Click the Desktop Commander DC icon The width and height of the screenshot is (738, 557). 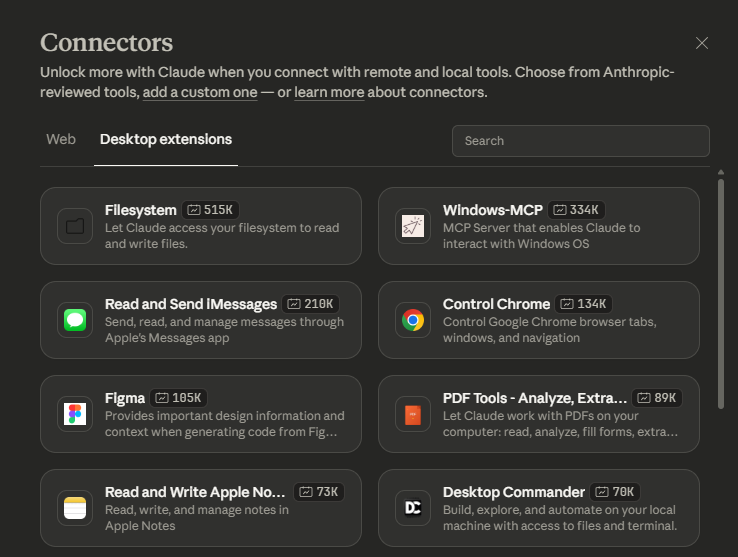413,508
